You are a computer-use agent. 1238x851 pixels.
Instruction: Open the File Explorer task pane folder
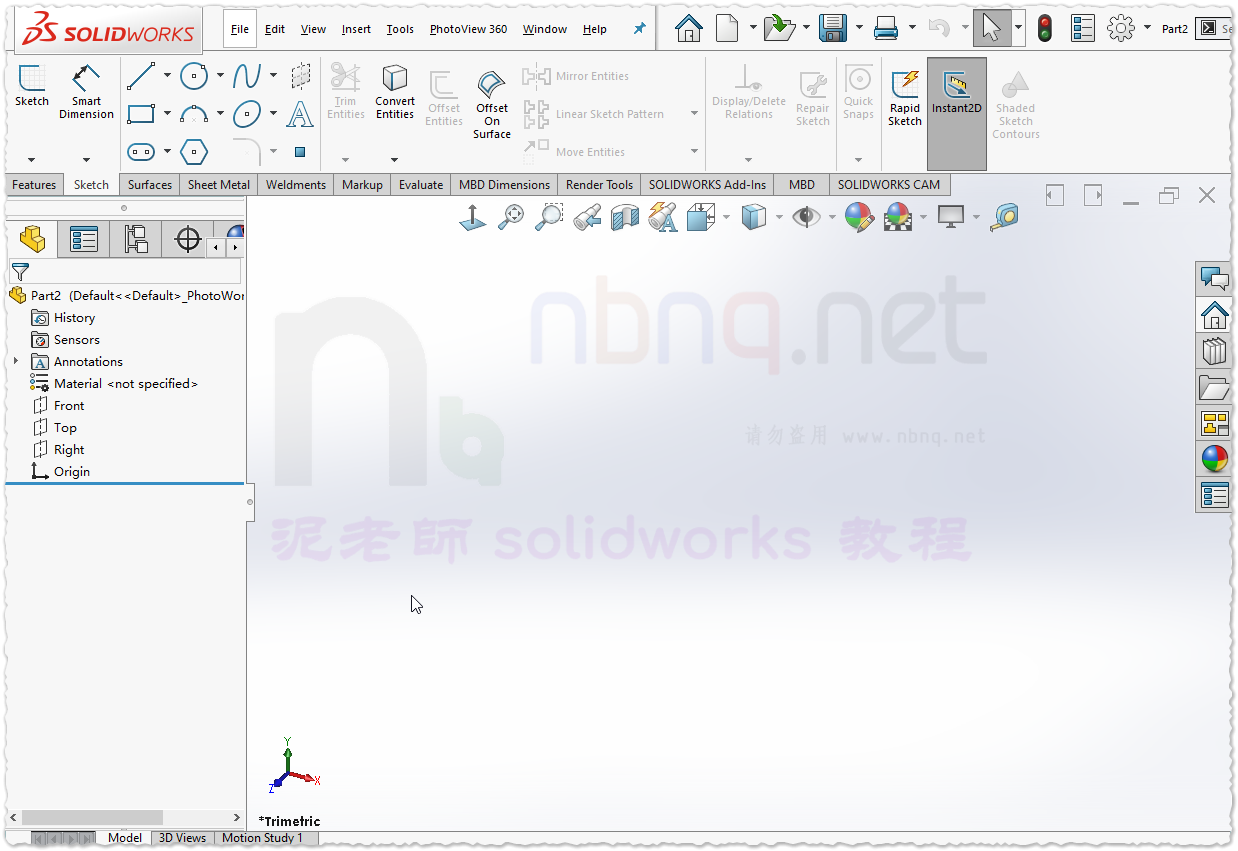pyautogui.click(x=1214, y=387)
